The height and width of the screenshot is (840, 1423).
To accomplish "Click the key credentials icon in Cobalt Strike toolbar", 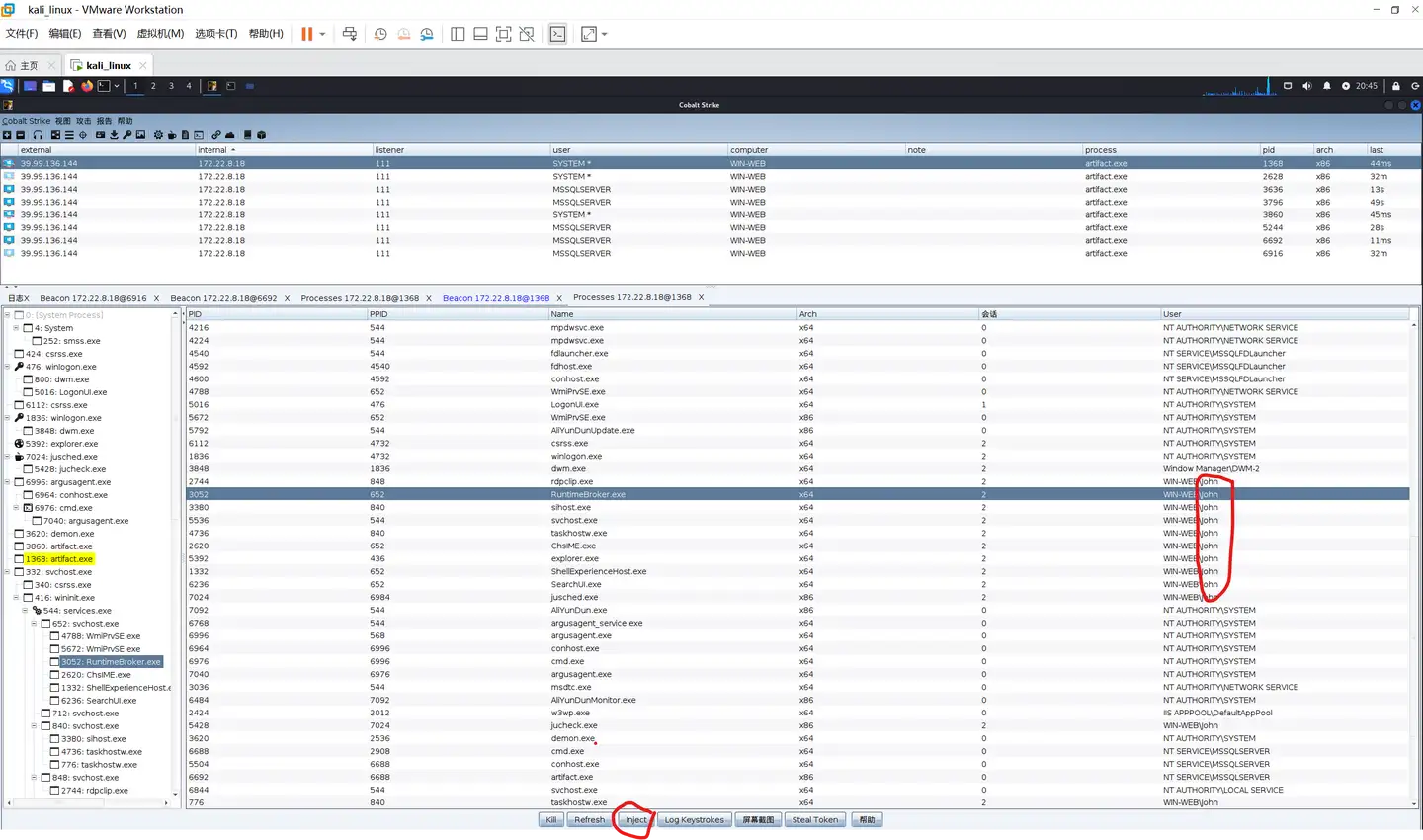I will pyautogui.click(x=127, y=135).
